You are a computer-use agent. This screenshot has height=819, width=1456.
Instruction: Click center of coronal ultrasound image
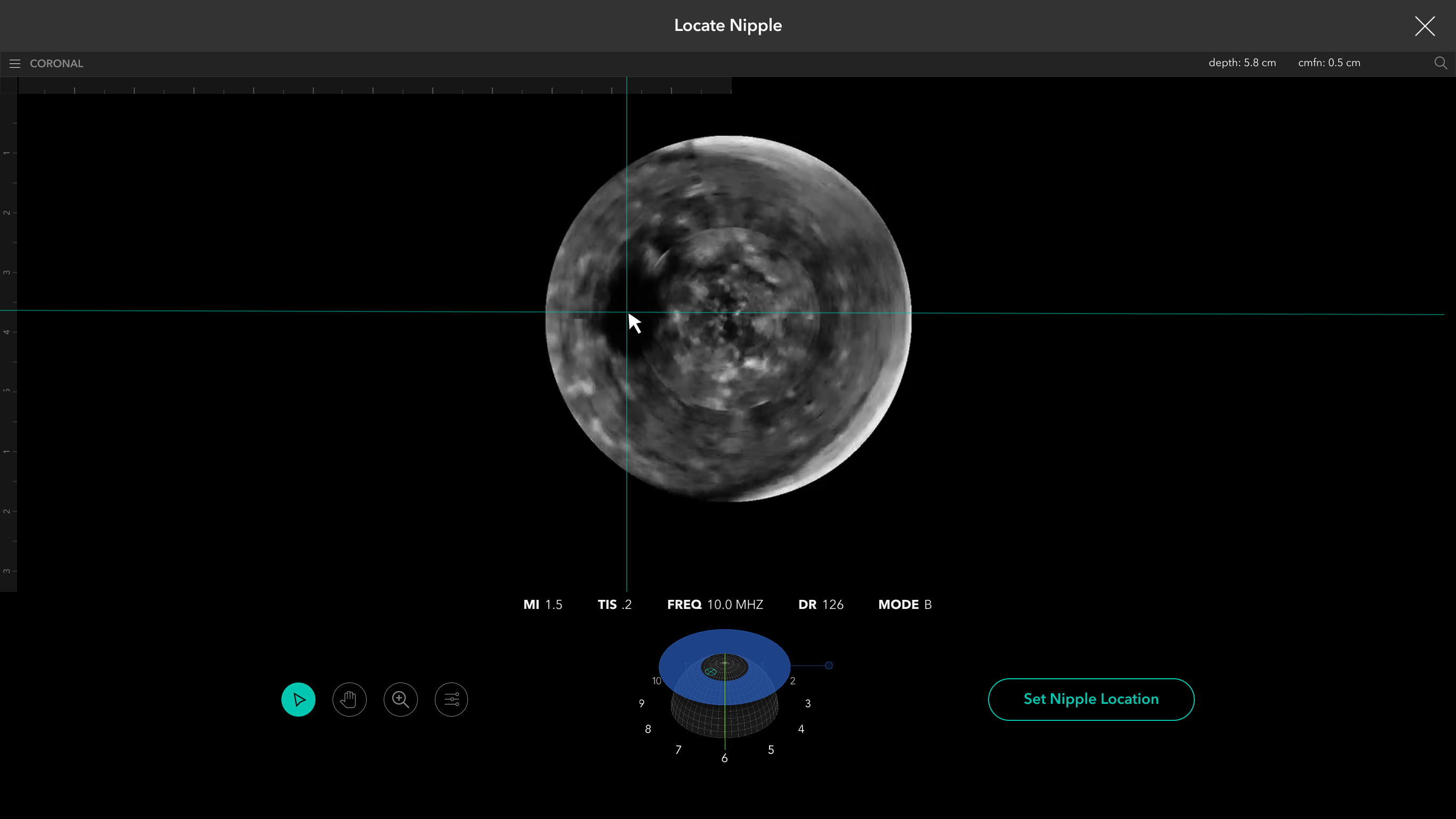click(x=728, y=318)
